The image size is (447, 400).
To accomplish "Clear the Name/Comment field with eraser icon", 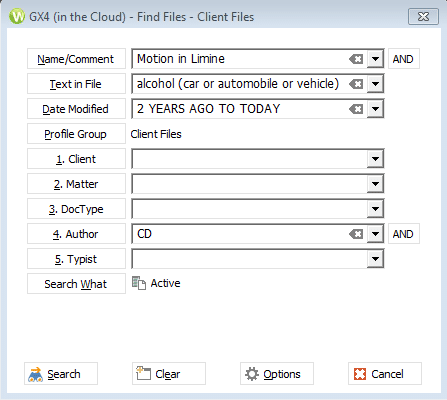I will pos(356,59).
